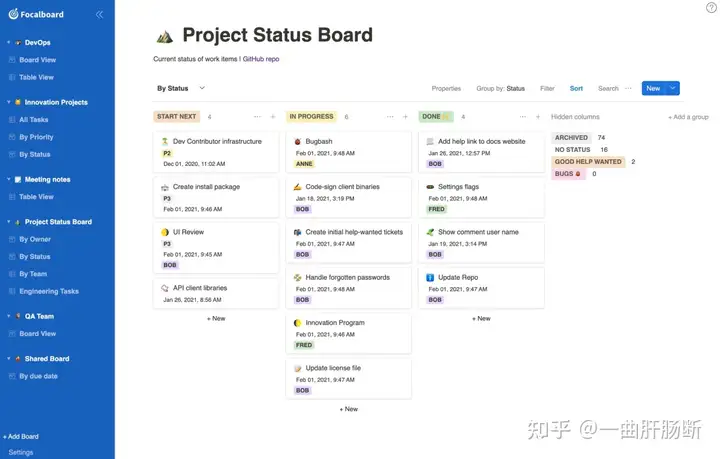Select DevOps Table View

pyautogui.click(x=36, y=77)
